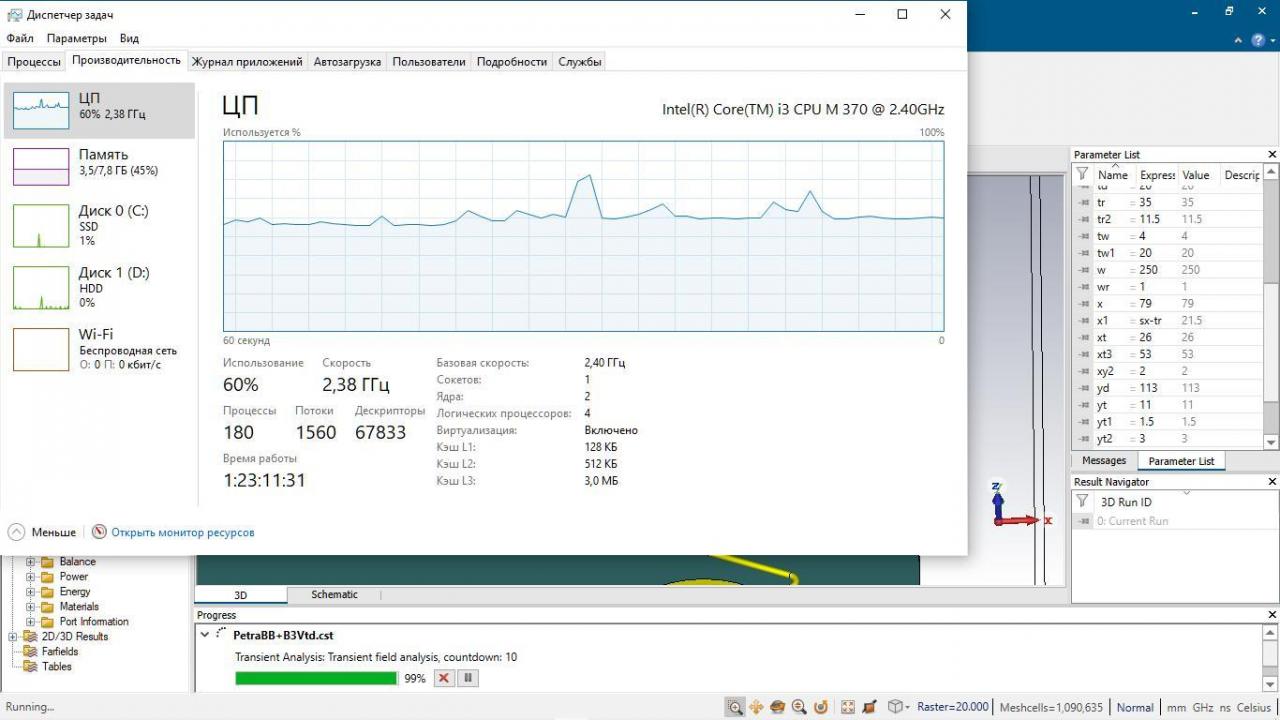Activate the zoom tool in the status bar
Viewport: 1280px width, 720px height.
[x=735, y=707]
